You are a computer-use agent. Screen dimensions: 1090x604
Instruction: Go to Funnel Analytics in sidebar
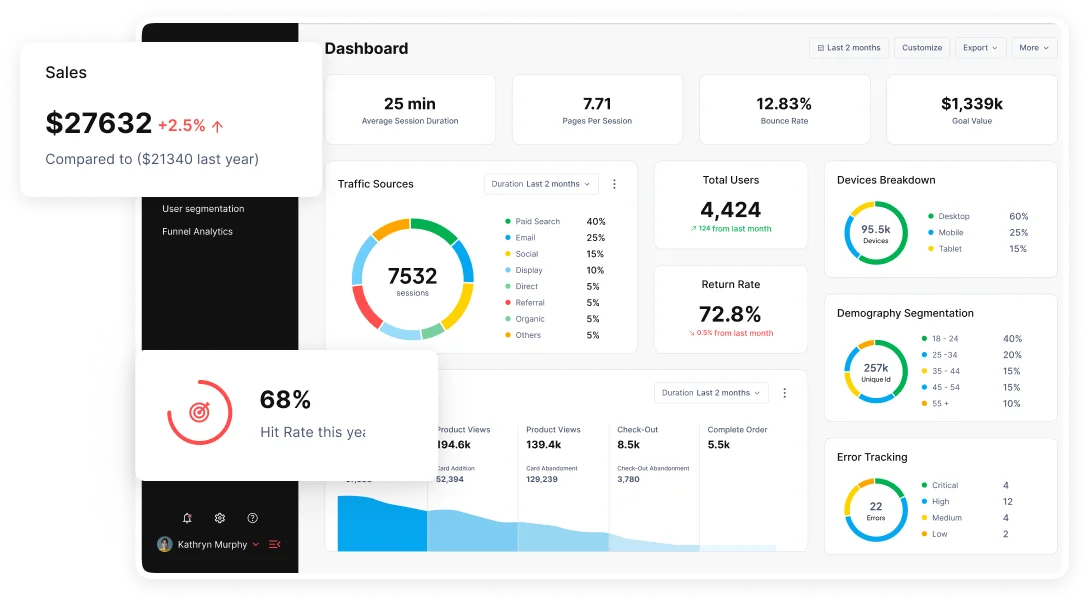pyautogui.click(x=197, y=231)
